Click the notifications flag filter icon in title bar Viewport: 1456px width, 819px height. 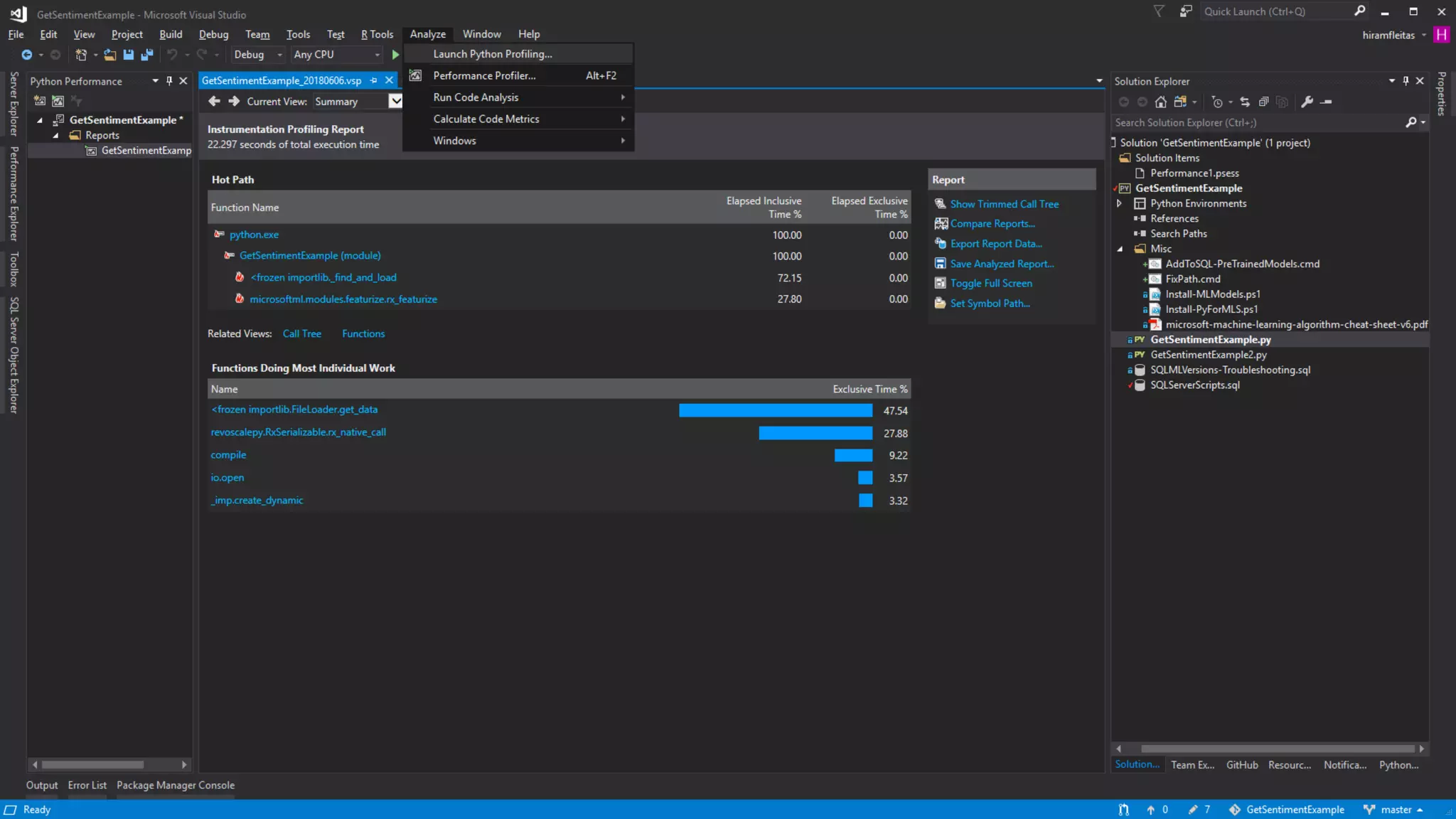1159,11
